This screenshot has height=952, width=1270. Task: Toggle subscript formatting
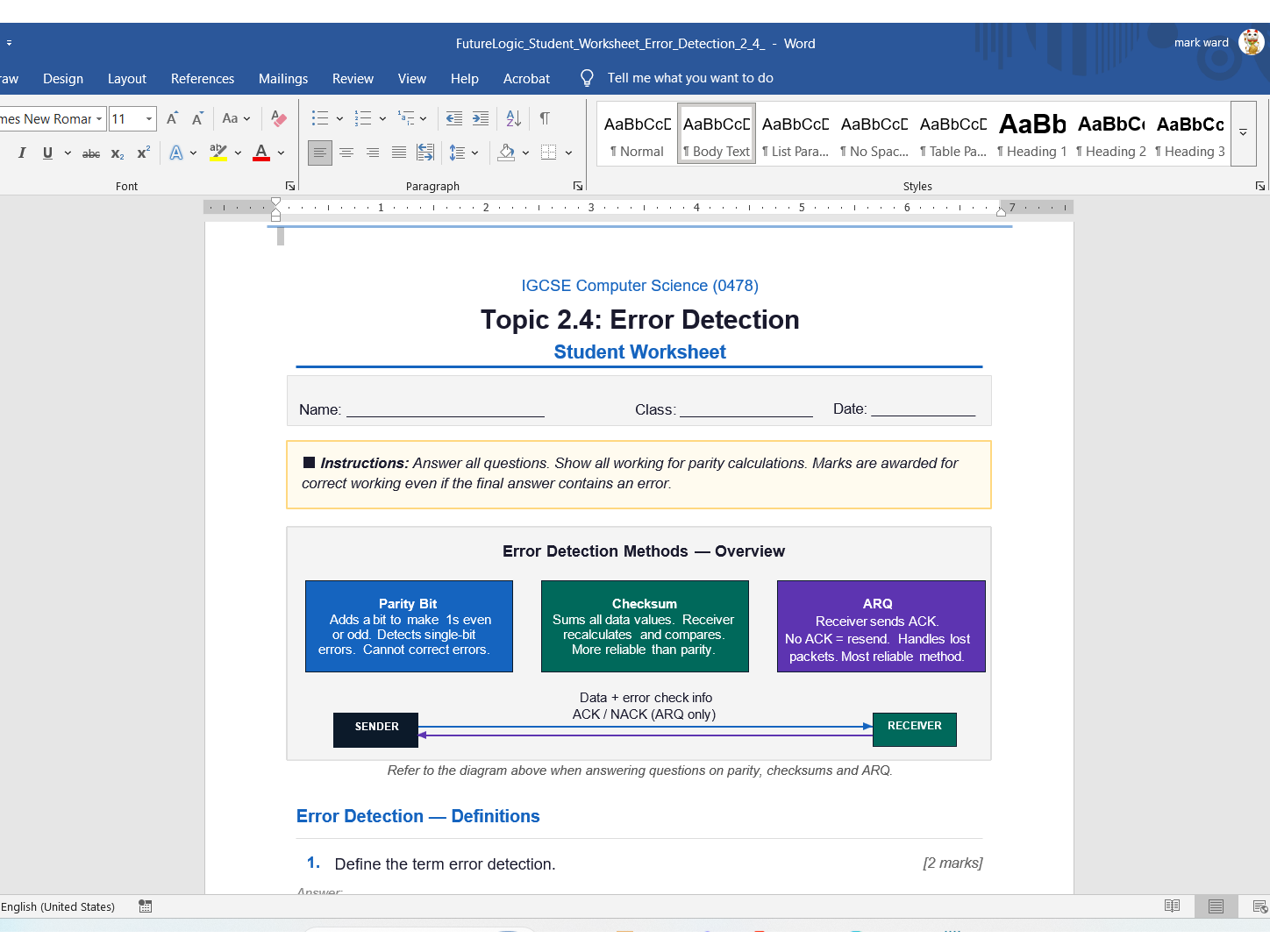[x=118, y=153]
